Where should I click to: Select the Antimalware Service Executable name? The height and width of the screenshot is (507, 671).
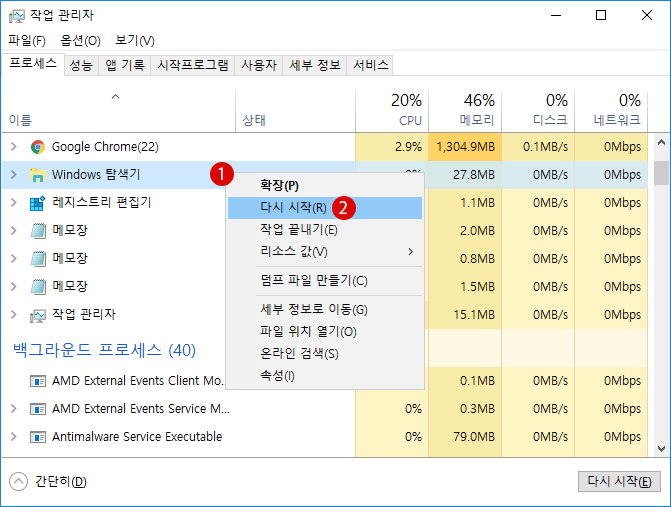point(137,437)
